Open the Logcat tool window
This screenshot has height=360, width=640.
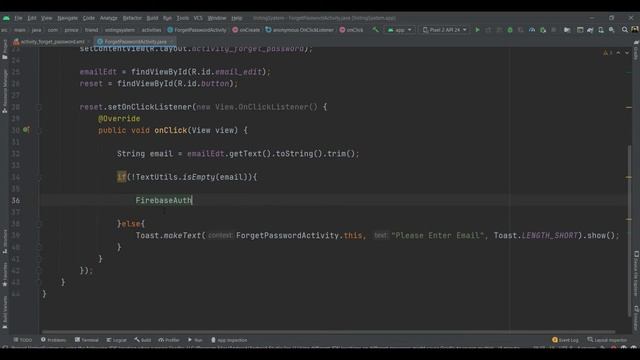(x=117, y=340)
